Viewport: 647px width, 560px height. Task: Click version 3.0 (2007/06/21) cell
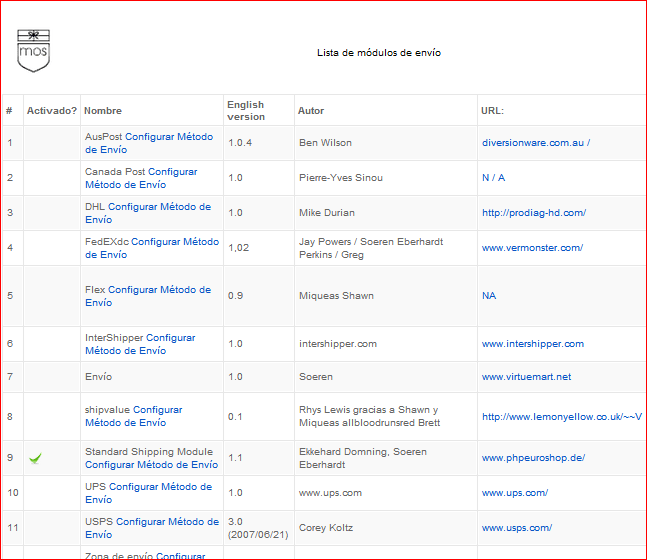point(258,528)
